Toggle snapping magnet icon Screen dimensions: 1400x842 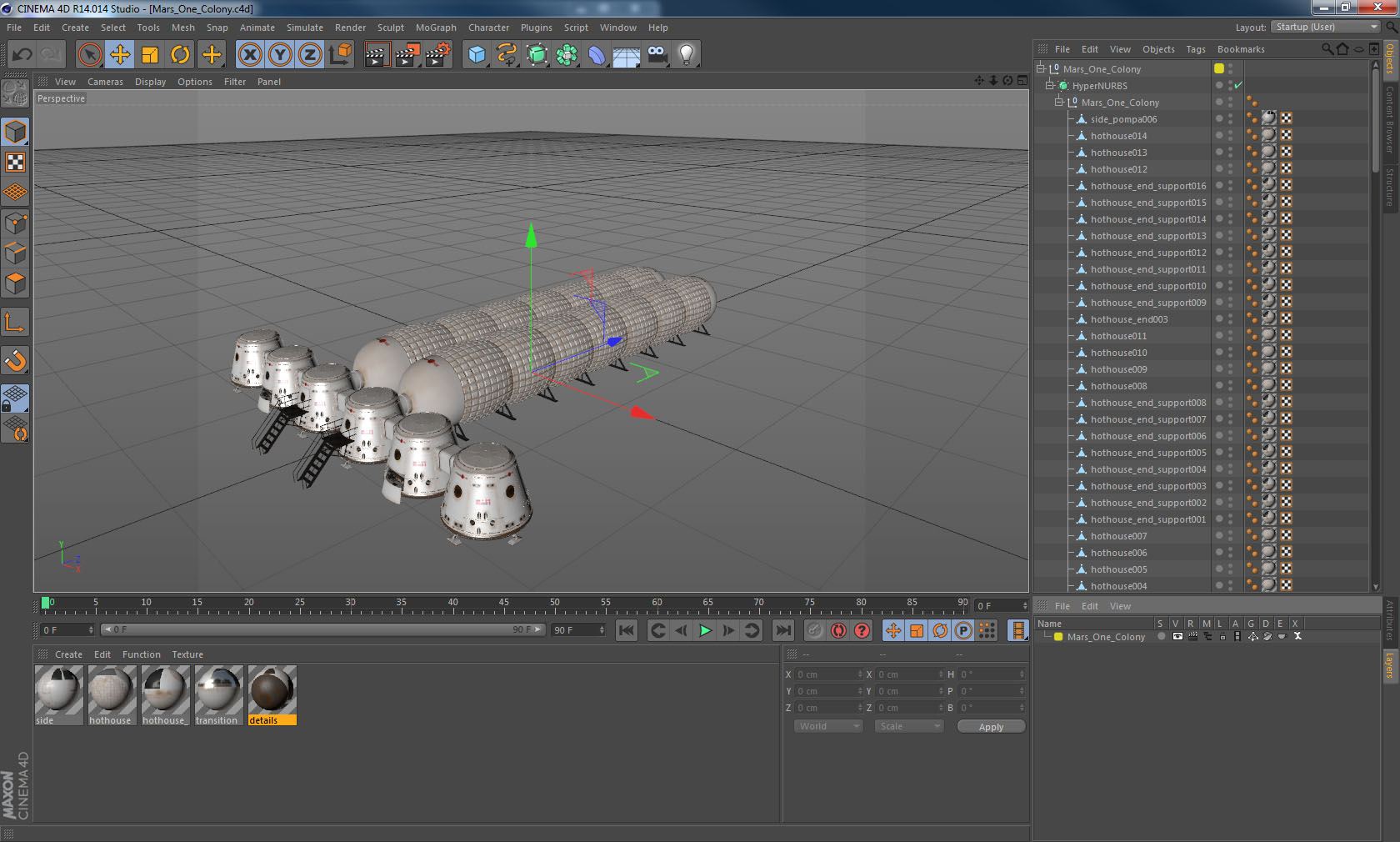[x=15, y=360]
